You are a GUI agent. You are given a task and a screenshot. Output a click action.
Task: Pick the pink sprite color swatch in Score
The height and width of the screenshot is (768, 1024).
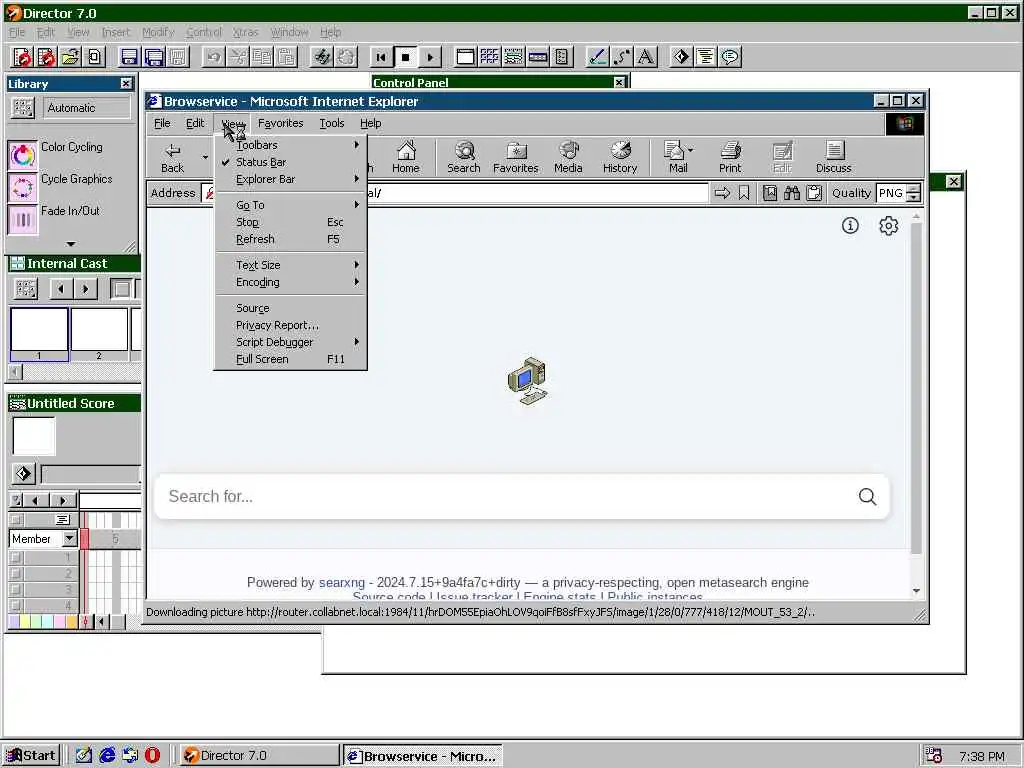coord(60,622)
